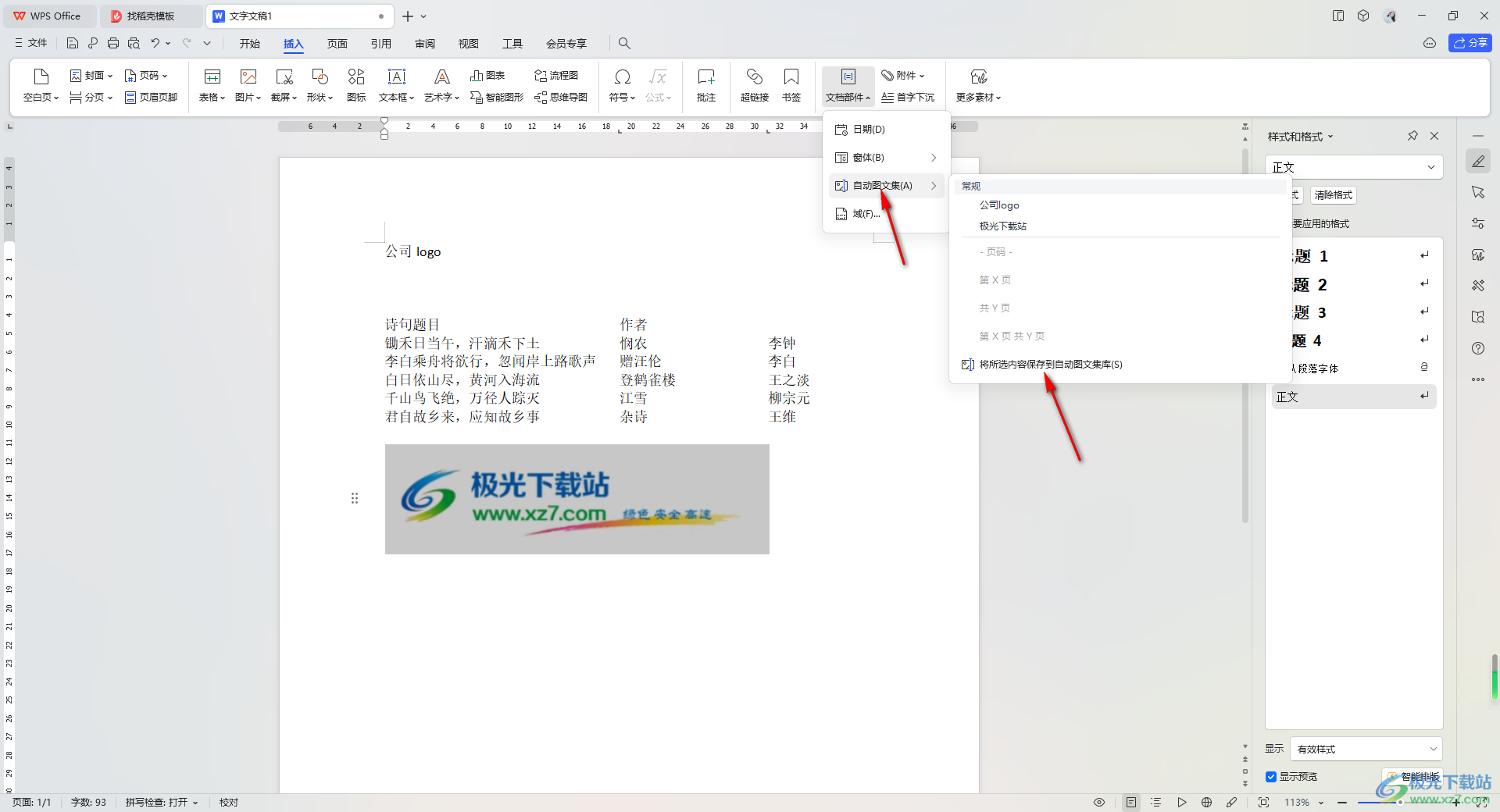This screenshot has width=1500, height=812.
Task: Pin the styles and formatting pane
Action: 1412,136
